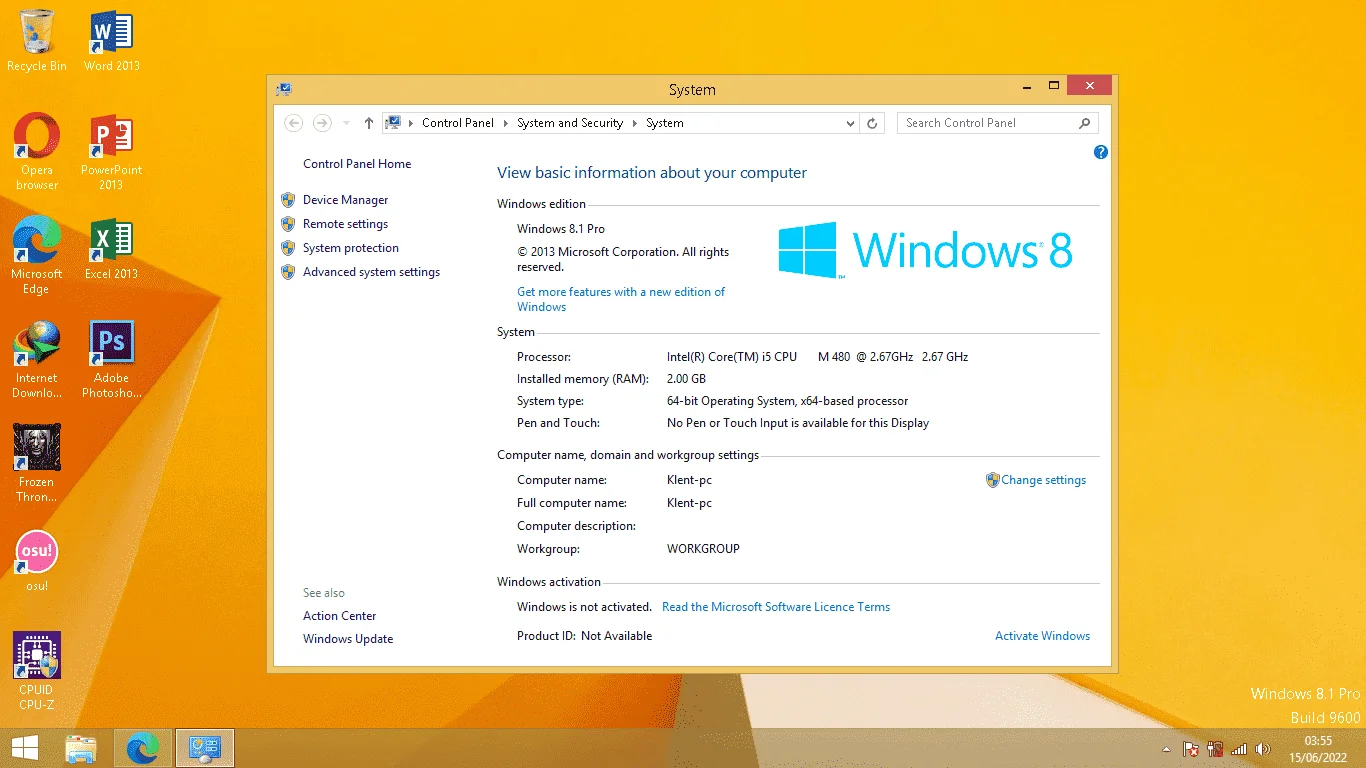This screenshot has width=1366, height=768.
Task: Click the battery power tray icon
Action: click(1215, 749)
